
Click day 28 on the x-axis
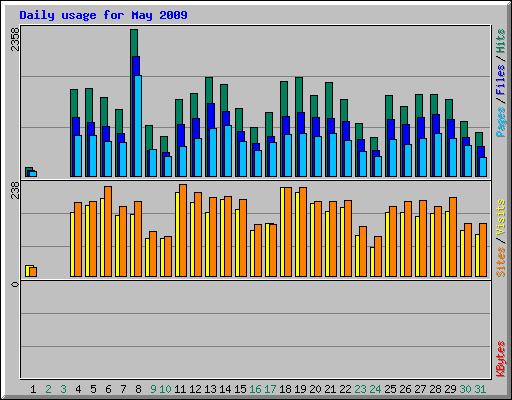(435, 389)
